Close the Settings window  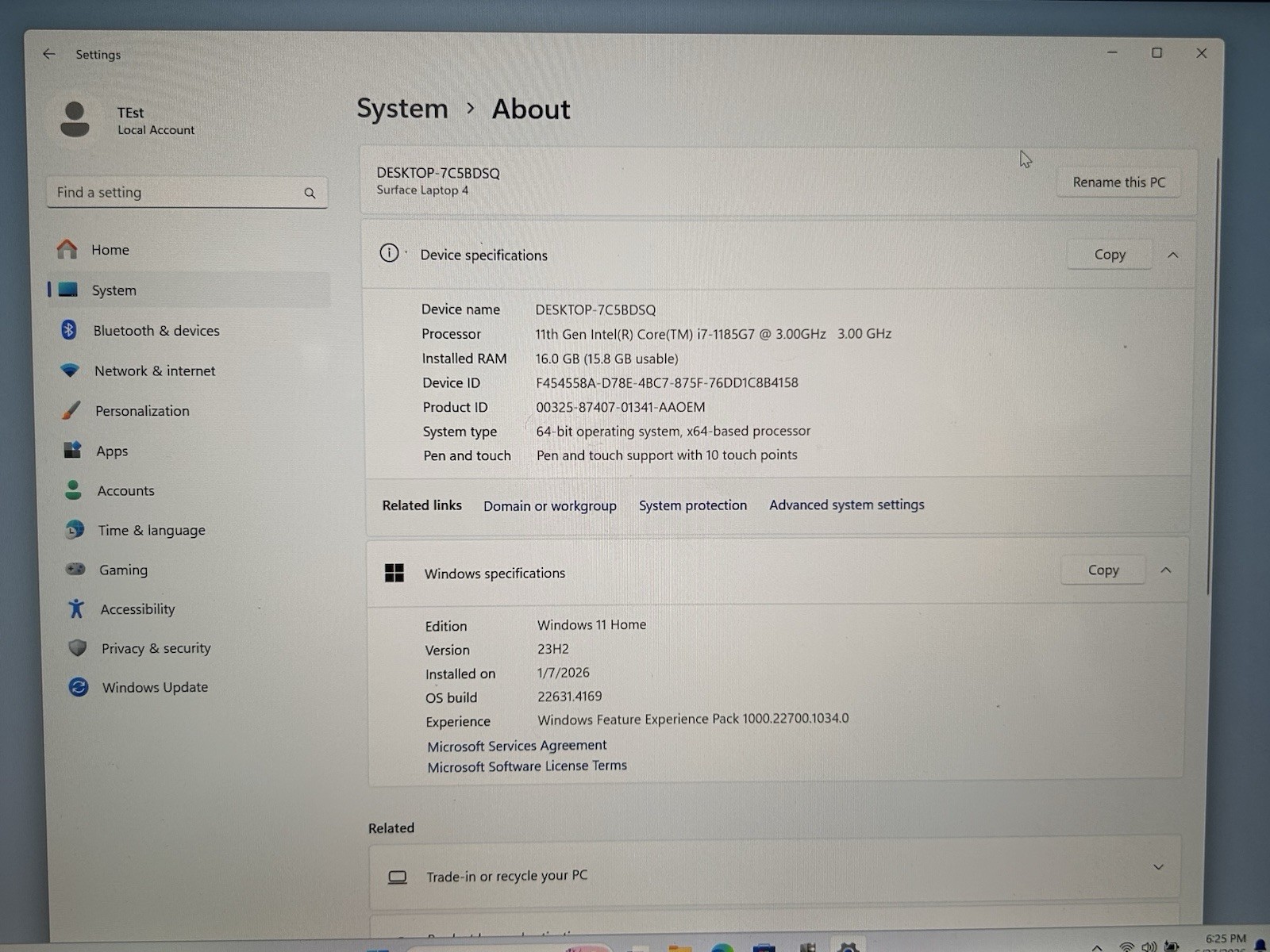click(1201, 53)
